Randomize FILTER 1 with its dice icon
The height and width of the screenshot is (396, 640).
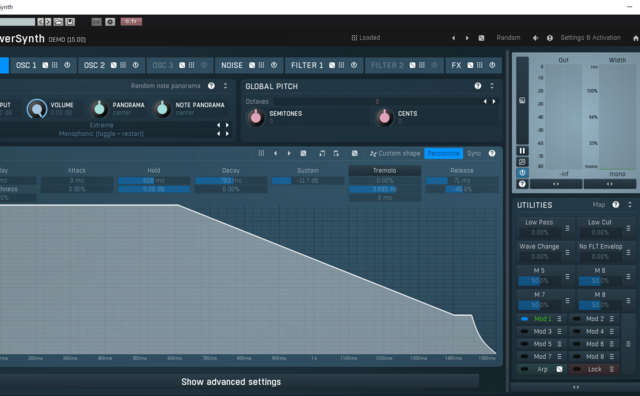tap(332, 65)
